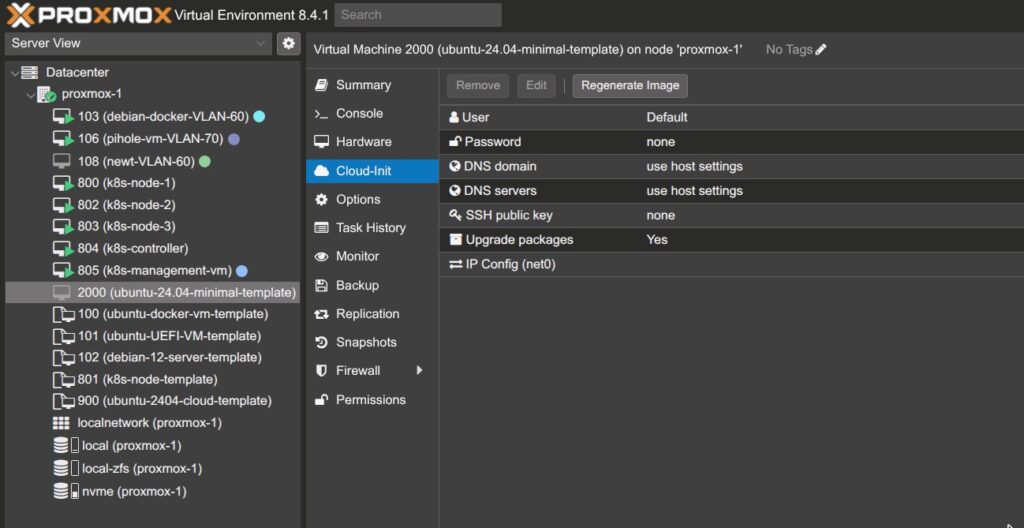Viewport: 1024px width, 528px height.
Task: Click the cyan tag dot on VM 103
Action: pyautogui.click(x=259, y=117)
